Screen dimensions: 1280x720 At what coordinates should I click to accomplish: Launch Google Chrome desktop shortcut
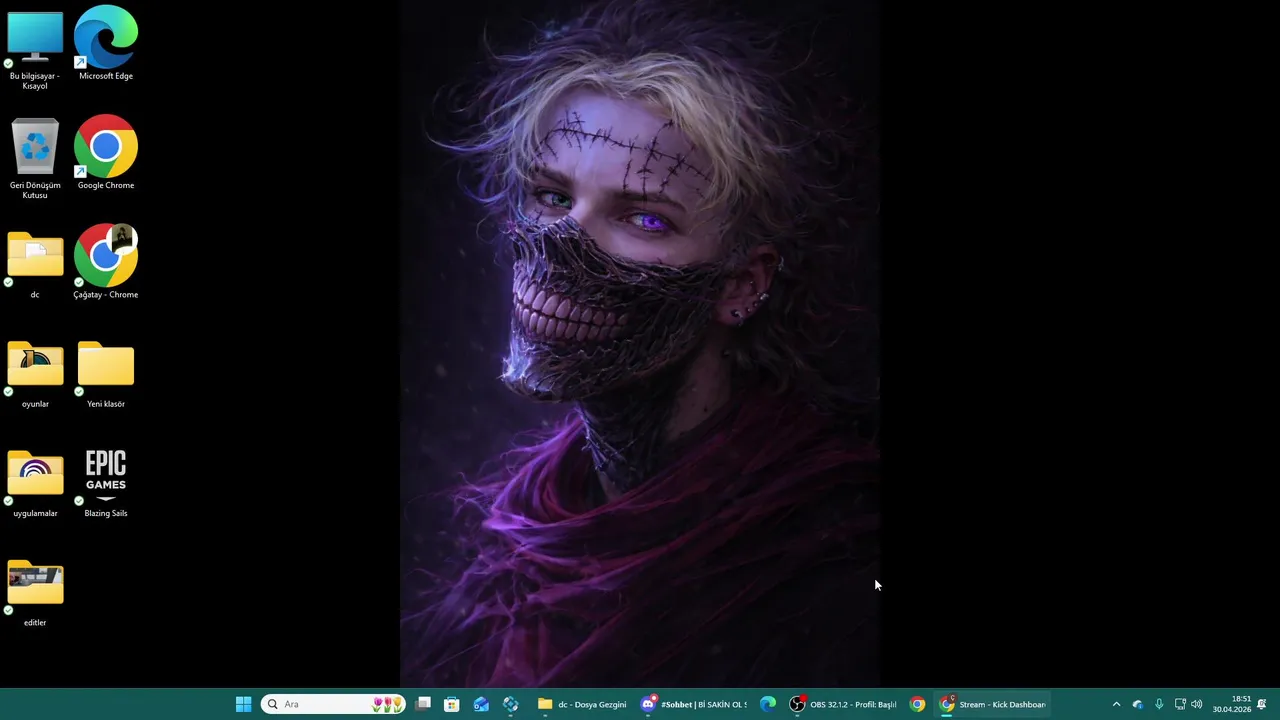pos(106,152)
